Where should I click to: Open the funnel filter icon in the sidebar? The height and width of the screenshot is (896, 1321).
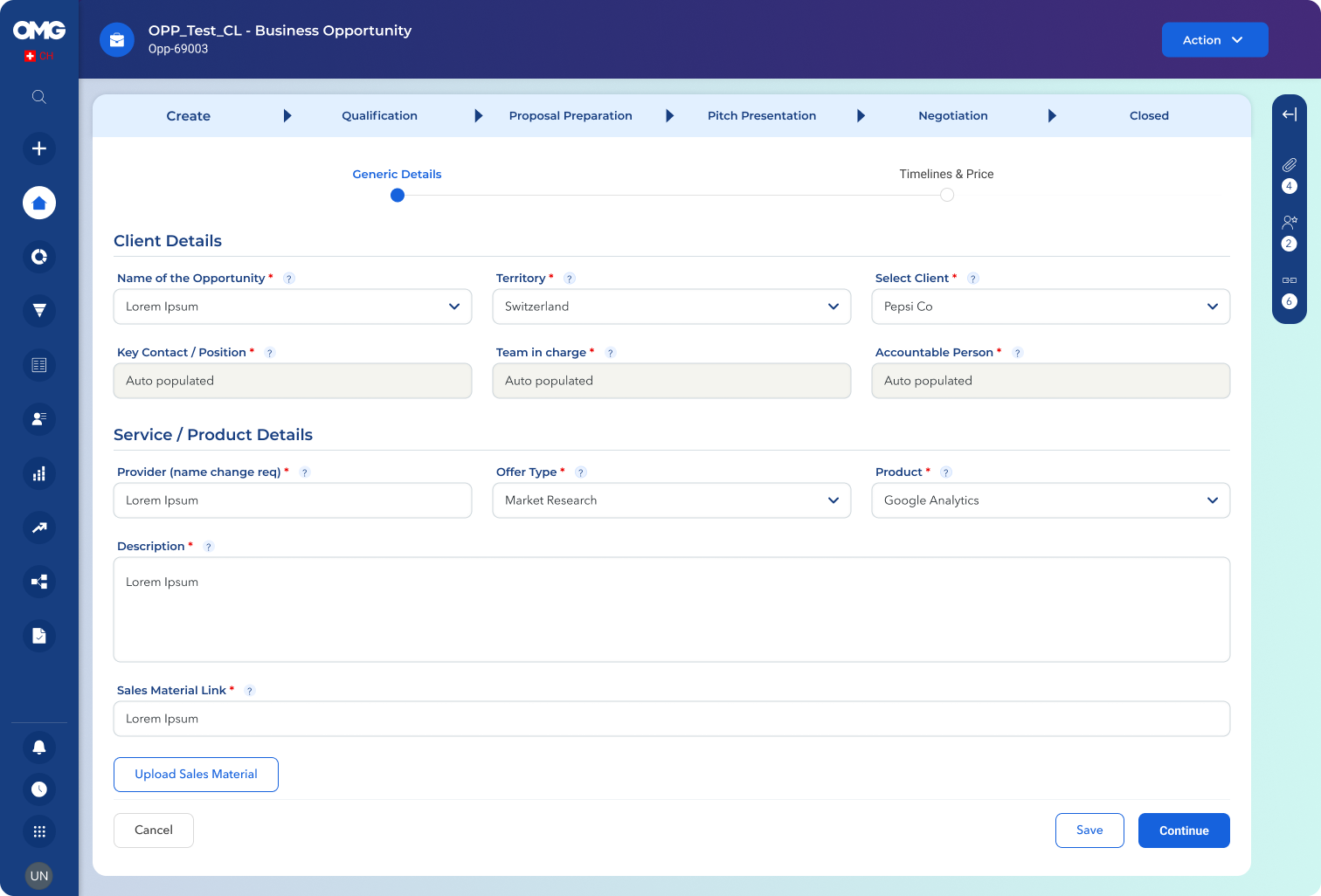(x=39, y=311)
